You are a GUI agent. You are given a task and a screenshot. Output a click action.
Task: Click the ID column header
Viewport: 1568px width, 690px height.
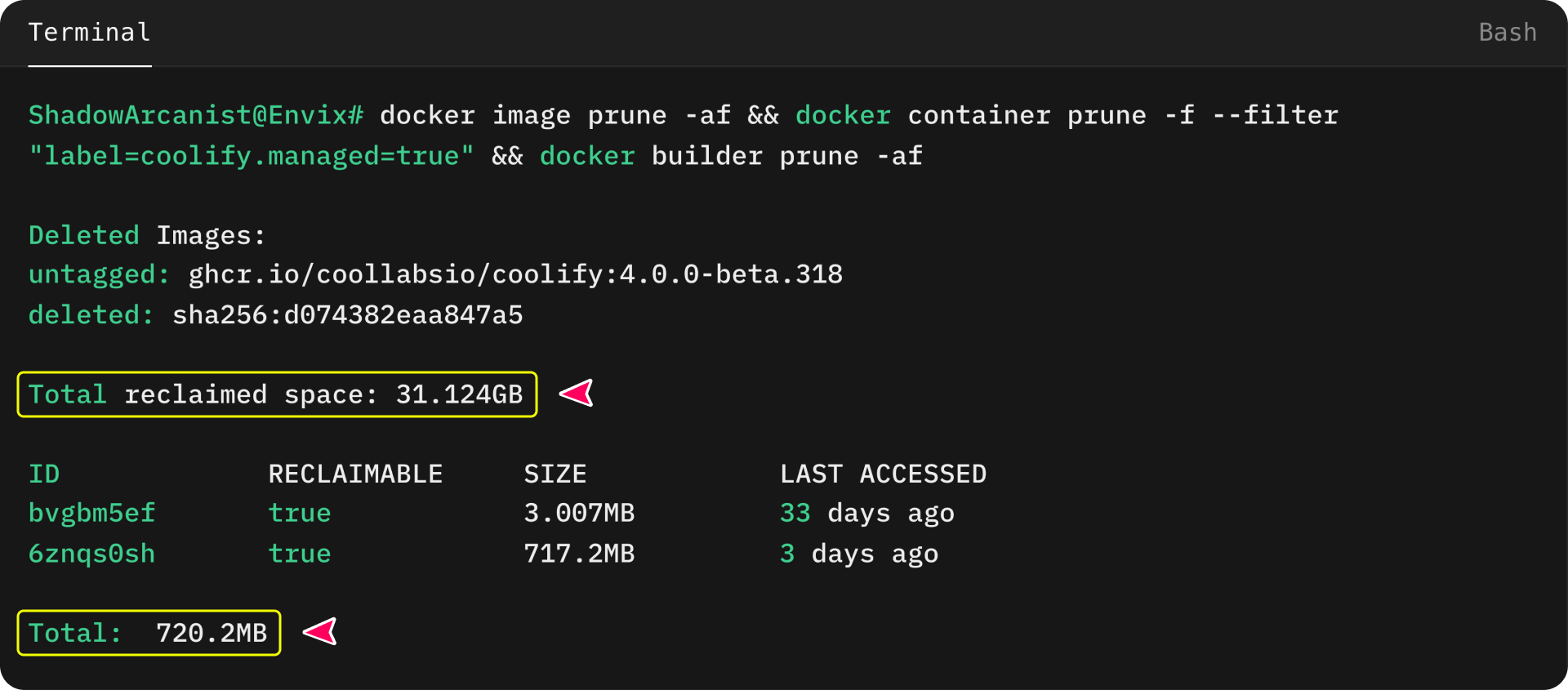click(44, 474)
